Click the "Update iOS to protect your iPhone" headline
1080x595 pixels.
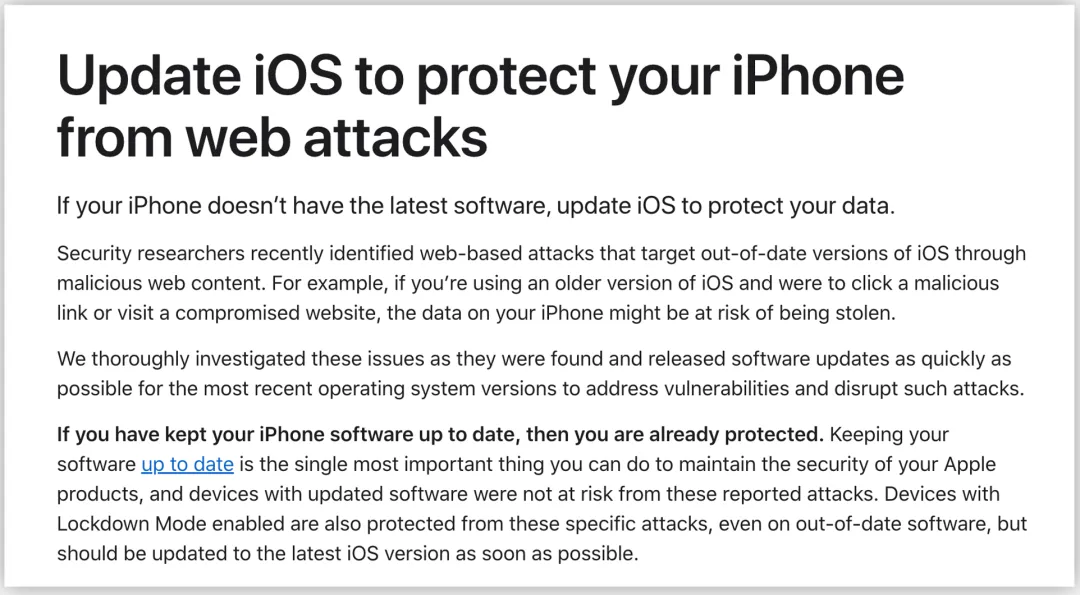click(x=481, y=76)
